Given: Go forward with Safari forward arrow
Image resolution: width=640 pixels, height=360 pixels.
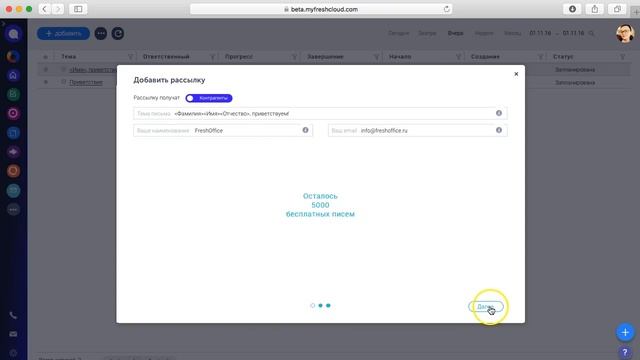Looking at the screenshot, I should 58,9.
